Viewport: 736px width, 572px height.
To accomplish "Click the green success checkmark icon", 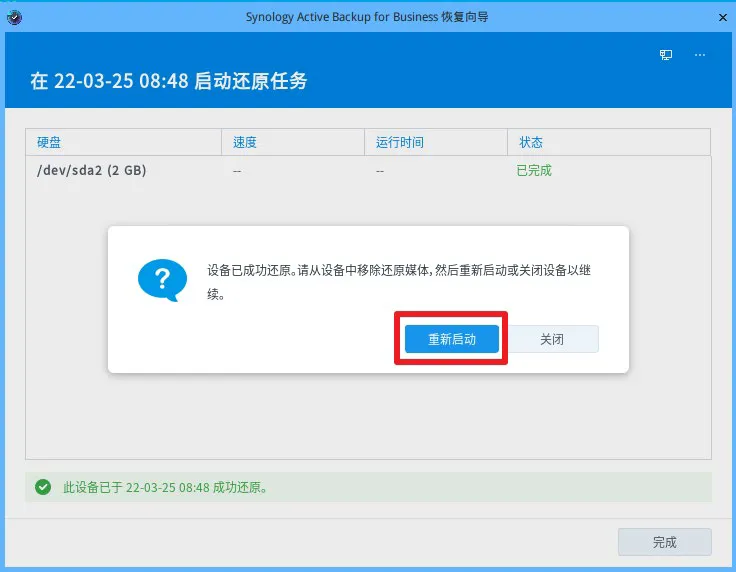I will [43, 487].
